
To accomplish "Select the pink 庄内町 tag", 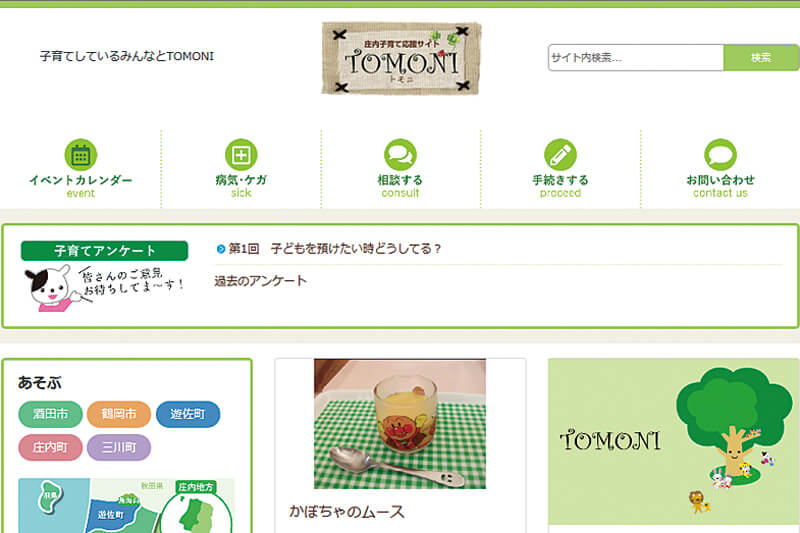I will click(51, 447).
